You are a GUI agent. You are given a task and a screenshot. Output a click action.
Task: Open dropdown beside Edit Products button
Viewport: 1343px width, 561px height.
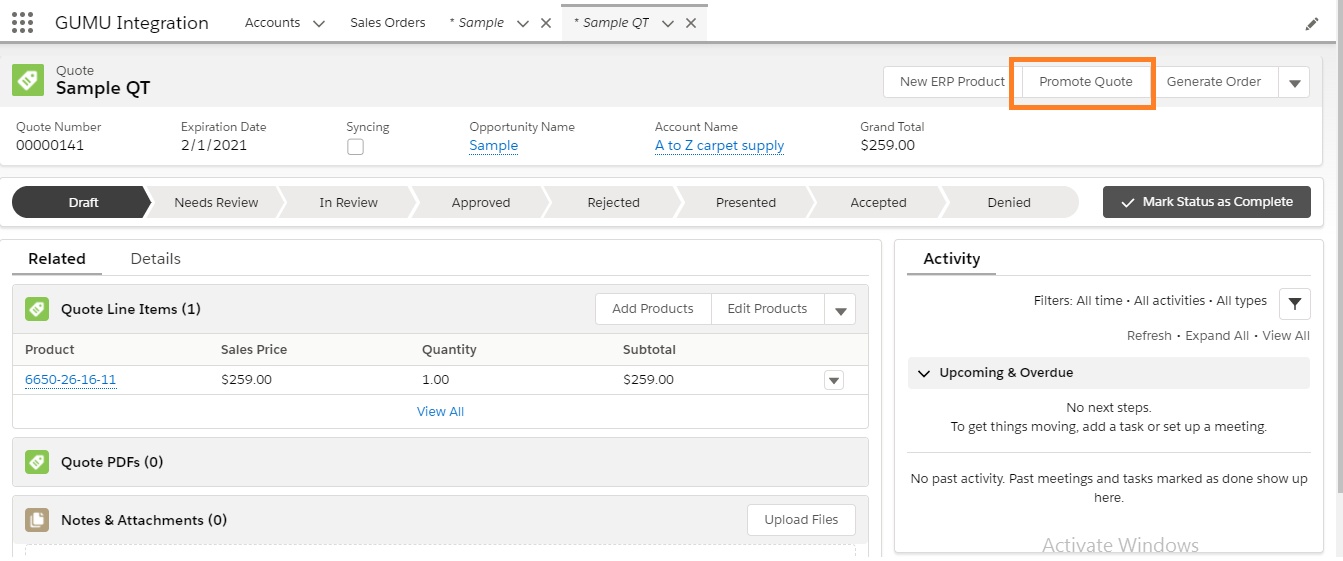(840, 310)
